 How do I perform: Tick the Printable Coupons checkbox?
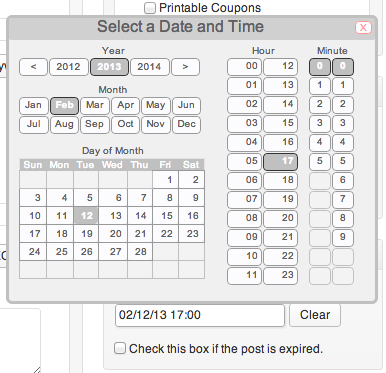tap(150, 8)
